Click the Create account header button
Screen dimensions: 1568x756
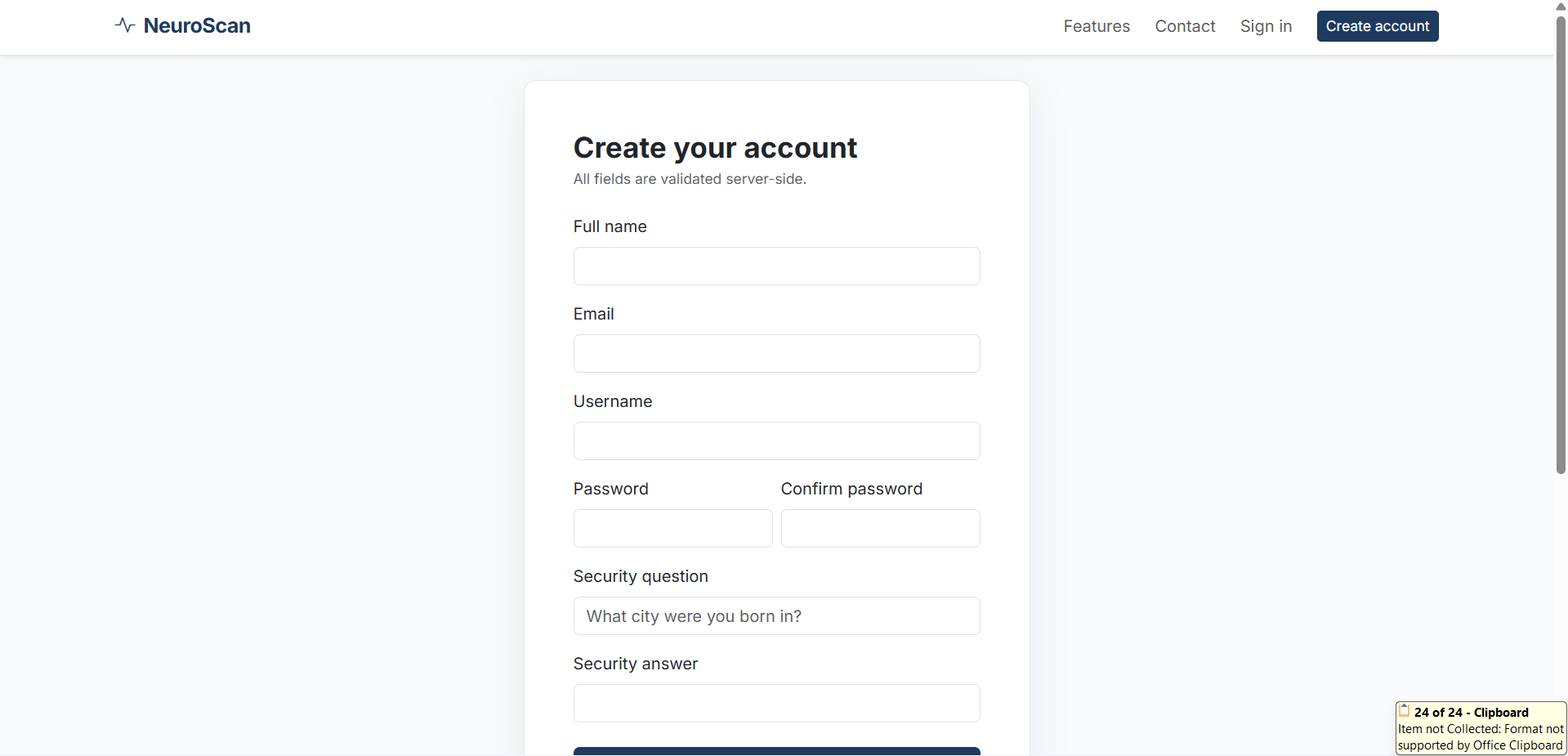point(1378,26)
